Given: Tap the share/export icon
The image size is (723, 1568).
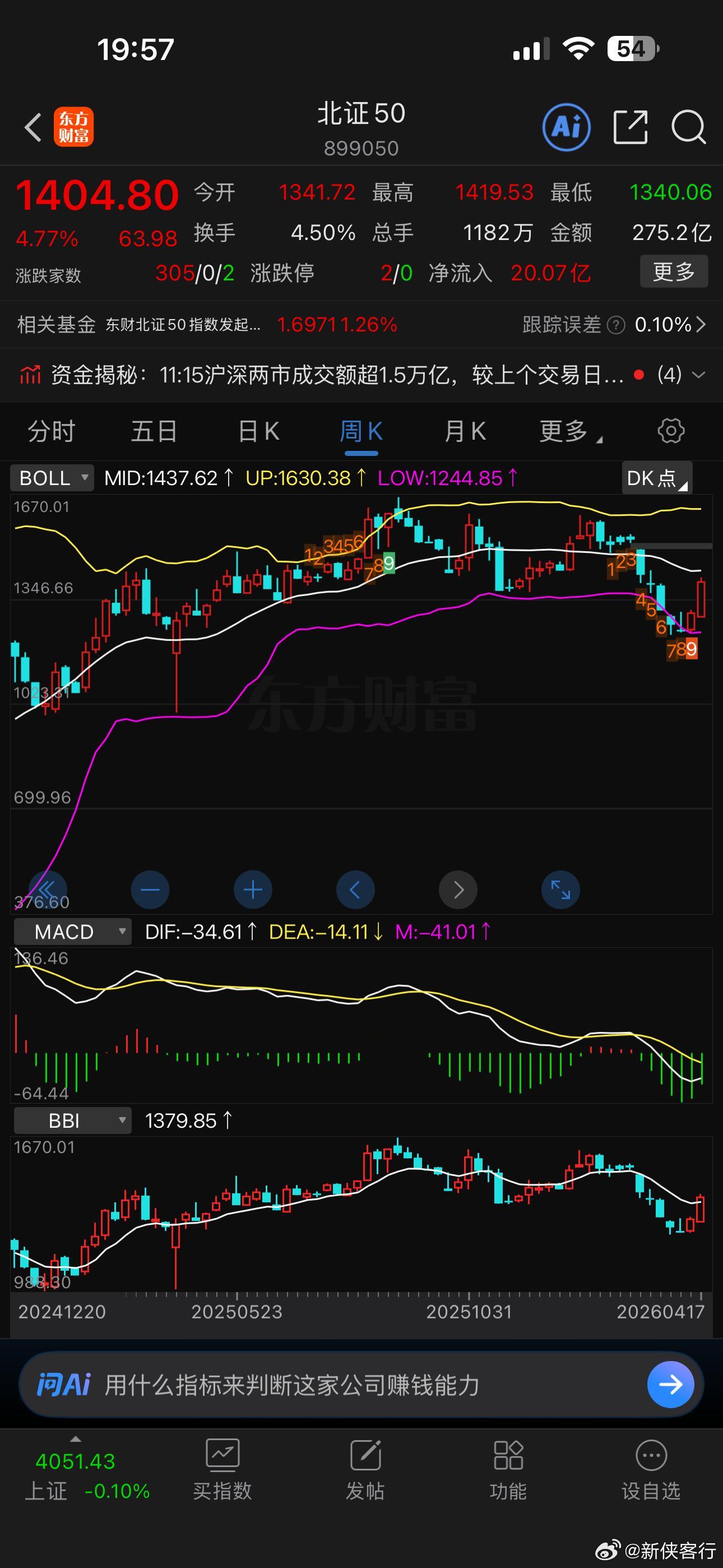Looking at the screenshot, I should click(630, 127).
